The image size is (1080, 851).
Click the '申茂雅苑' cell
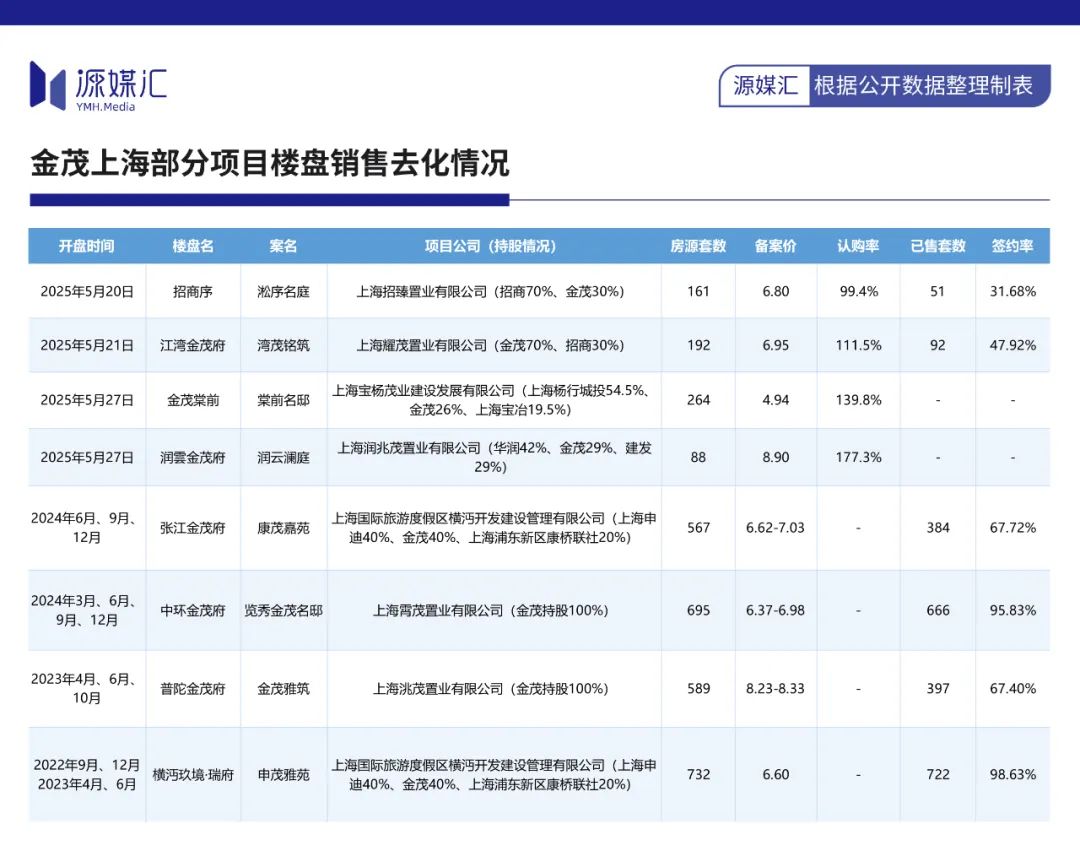[x=283, y=775]
